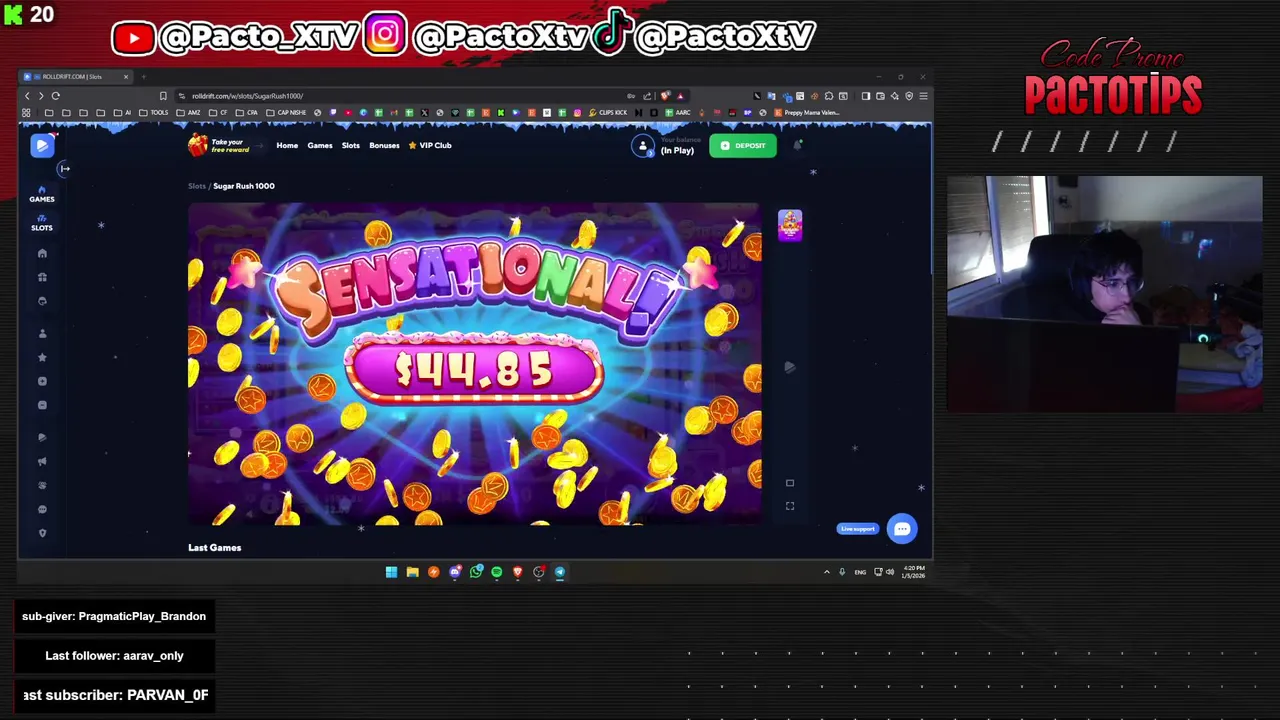Open the browser hamburger main menu
The height and width of the screenshot is (720, 1280).
(x=923, y=96)
